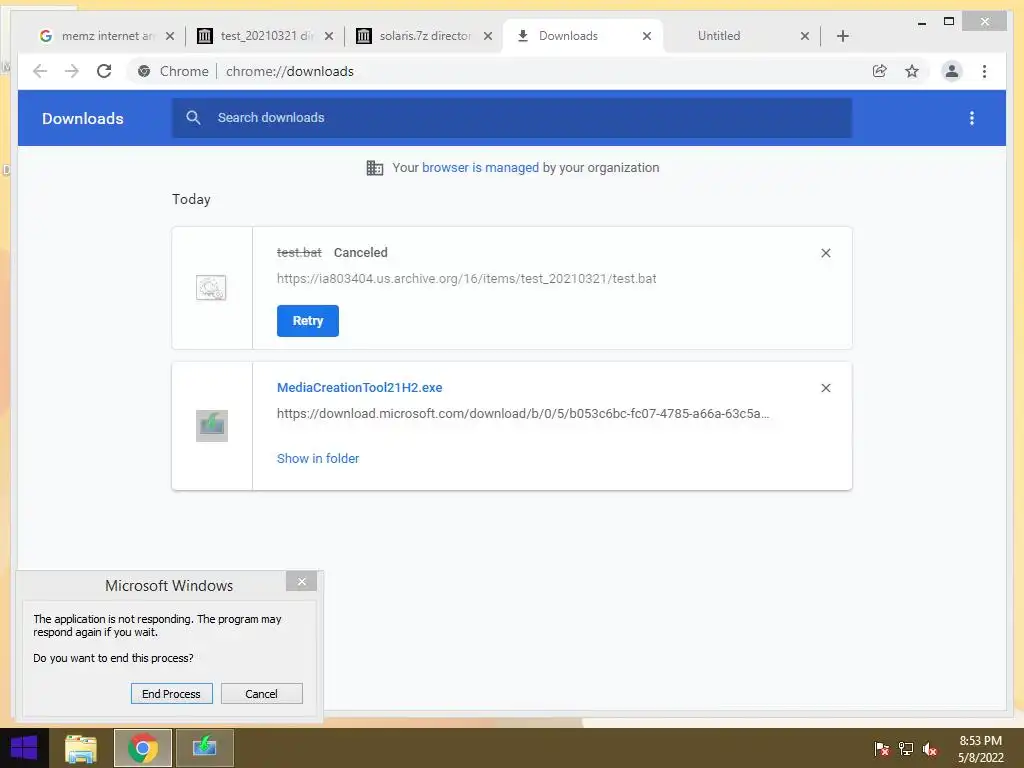
Task: Close the Microsoft Windows not responding dialog
Action: tap(301, 581)
